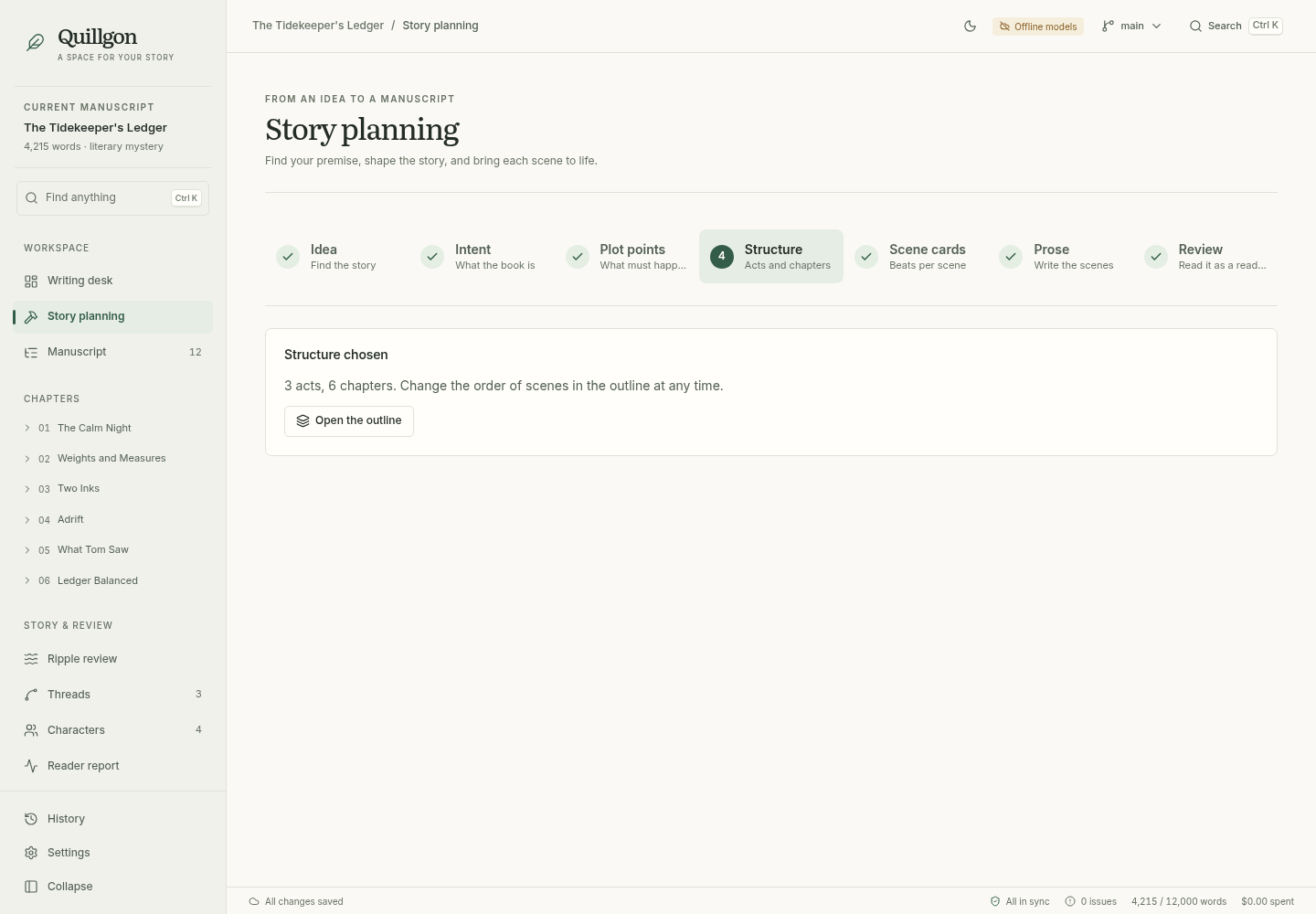The image size is (1316, 914).
Task: Go to the Prose step
Action: 1060,257
